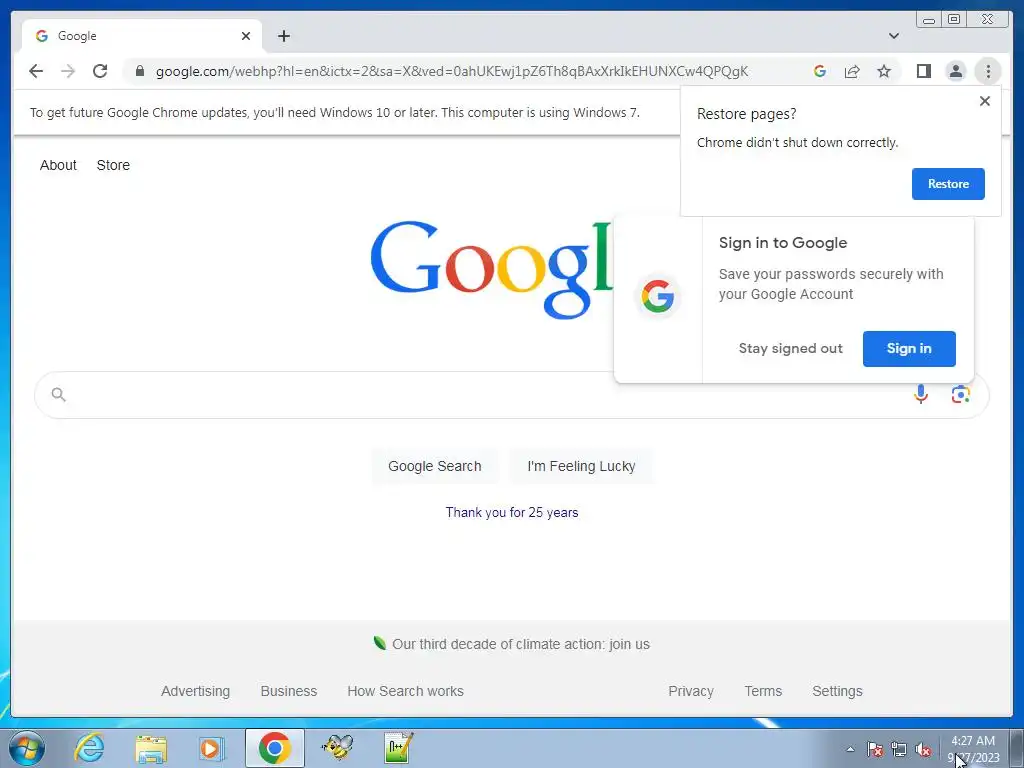Viewport: 1024px width, 768px height.
Task: Click the network tray icon
Action: tap(899, 749)
